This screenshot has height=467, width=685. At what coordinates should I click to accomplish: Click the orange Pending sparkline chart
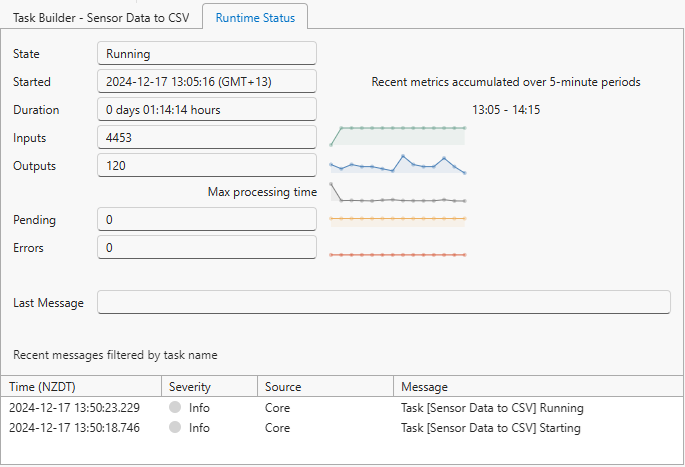pos(398,221)
